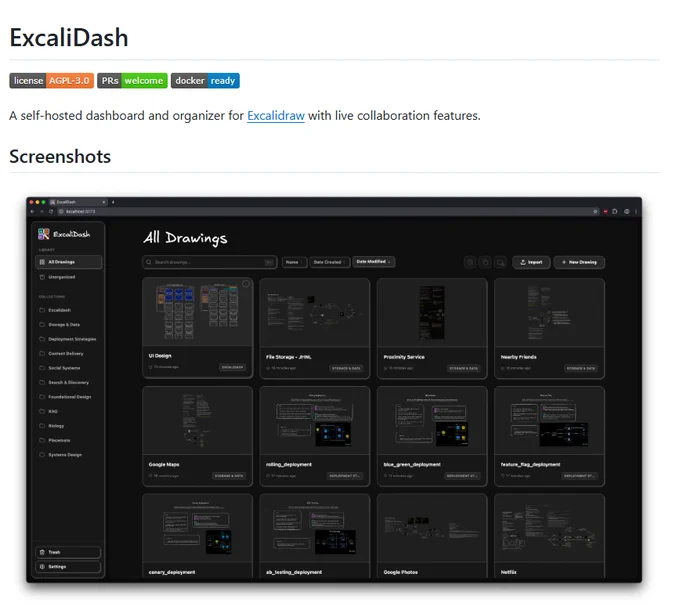The image size is (680, 606).
Task: Select All Drawings in the sidebar
Action: [x=69, y=262]
